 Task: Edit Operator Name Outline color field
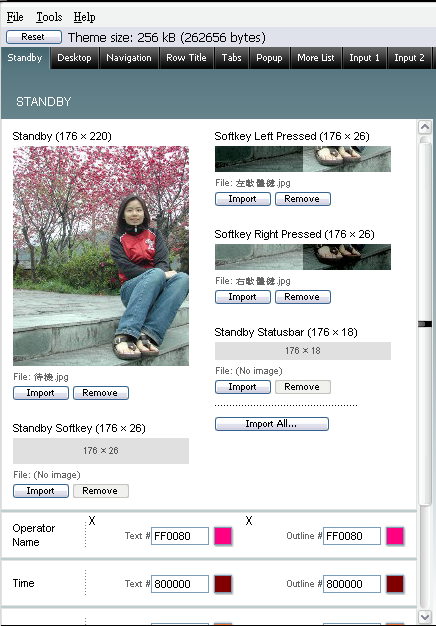[352, 536]
